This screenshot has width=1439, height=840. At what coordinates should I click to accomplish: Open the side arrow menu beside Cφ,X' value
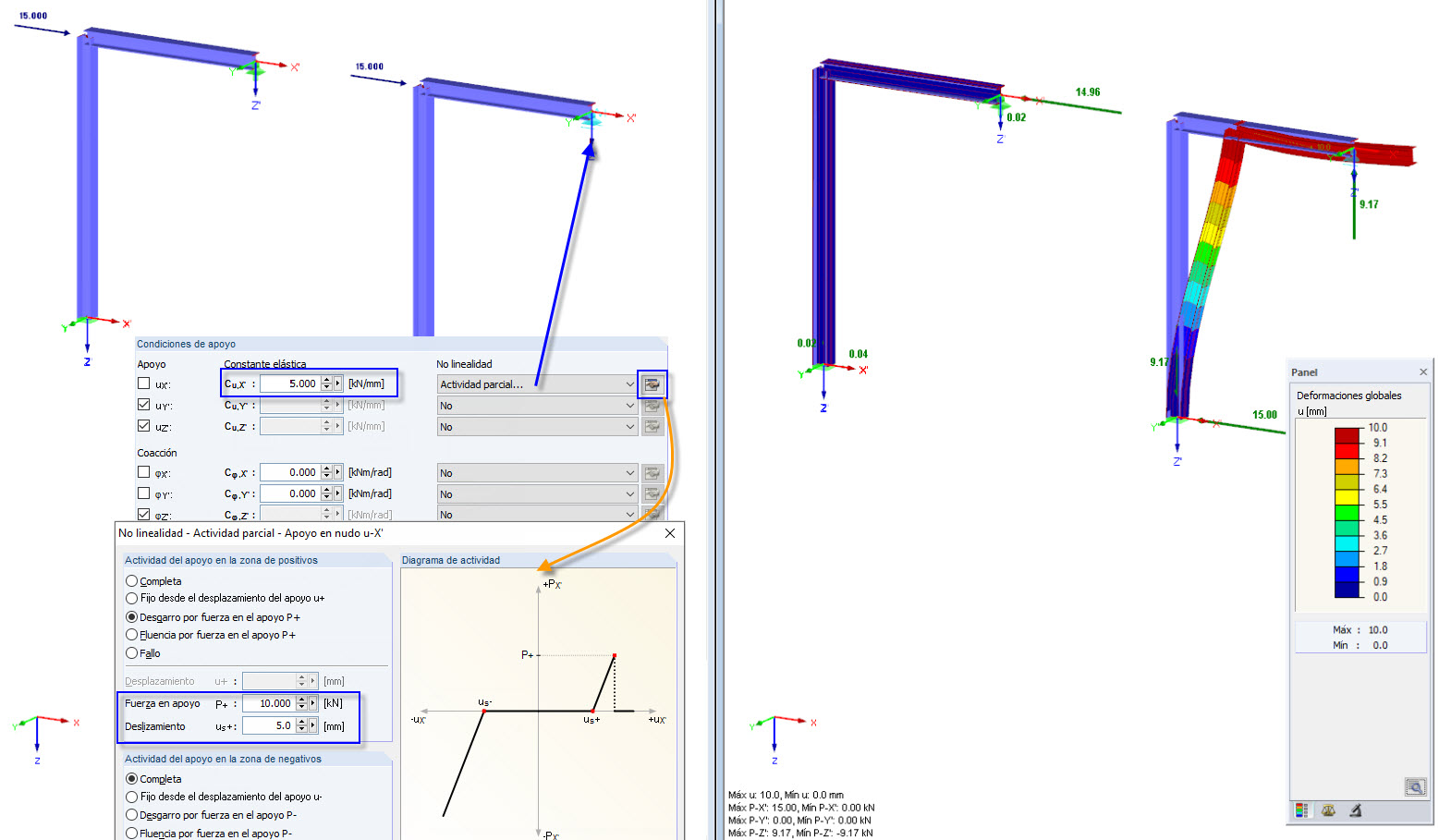338,472
